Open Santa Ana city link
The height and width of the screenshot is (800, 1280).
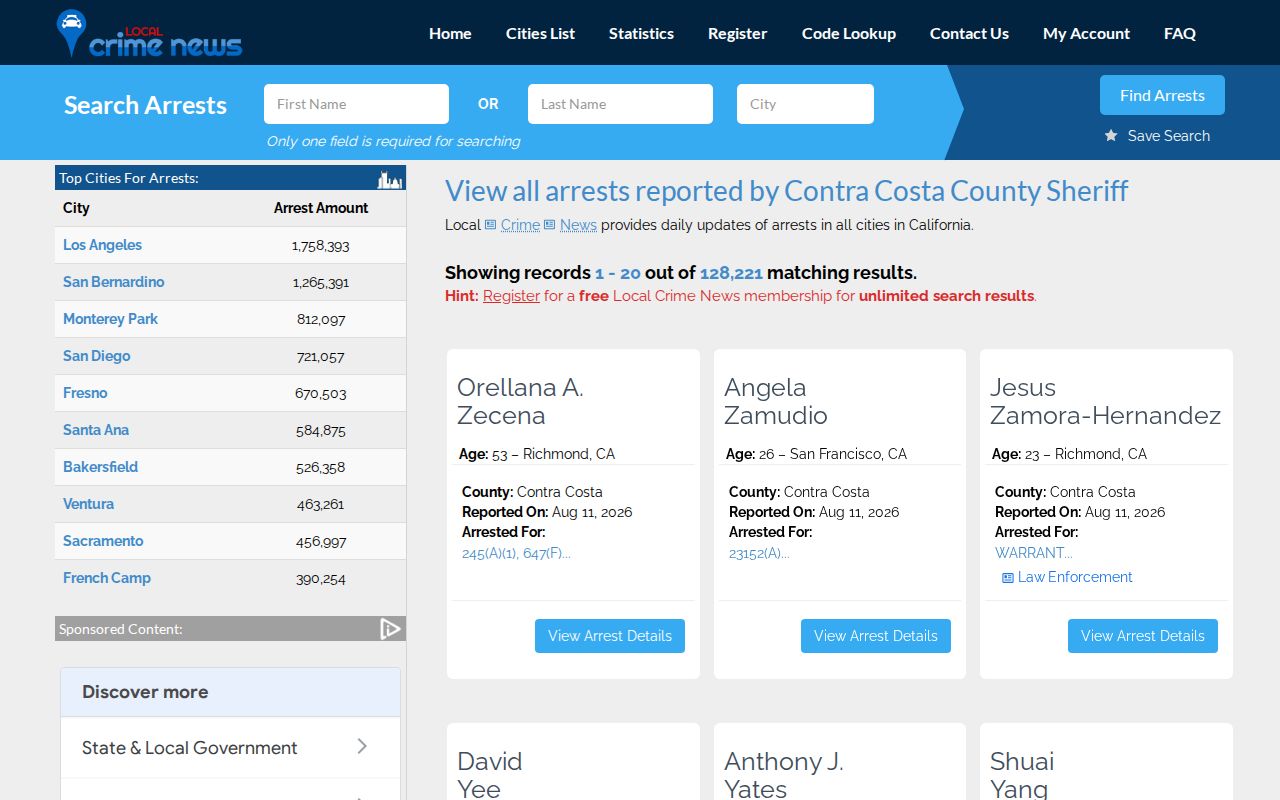click(x=96, y=430)
